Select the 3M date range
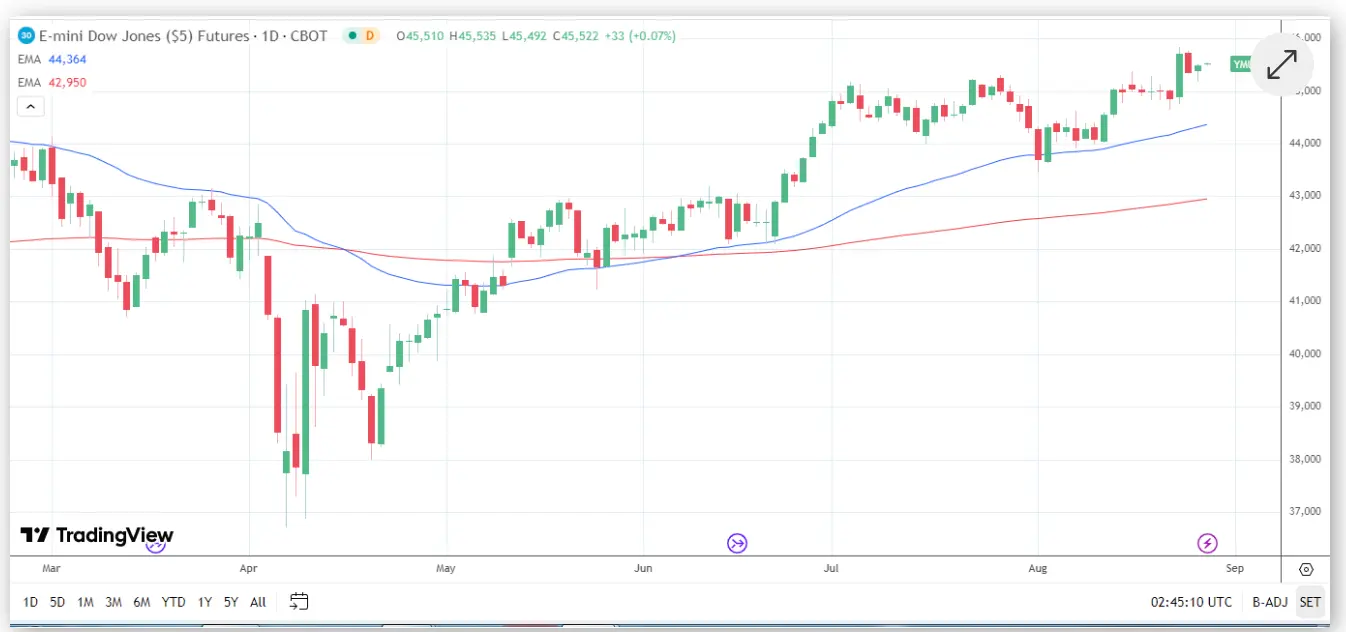This screenshot has height=632, width=1346. coord(113,602)
